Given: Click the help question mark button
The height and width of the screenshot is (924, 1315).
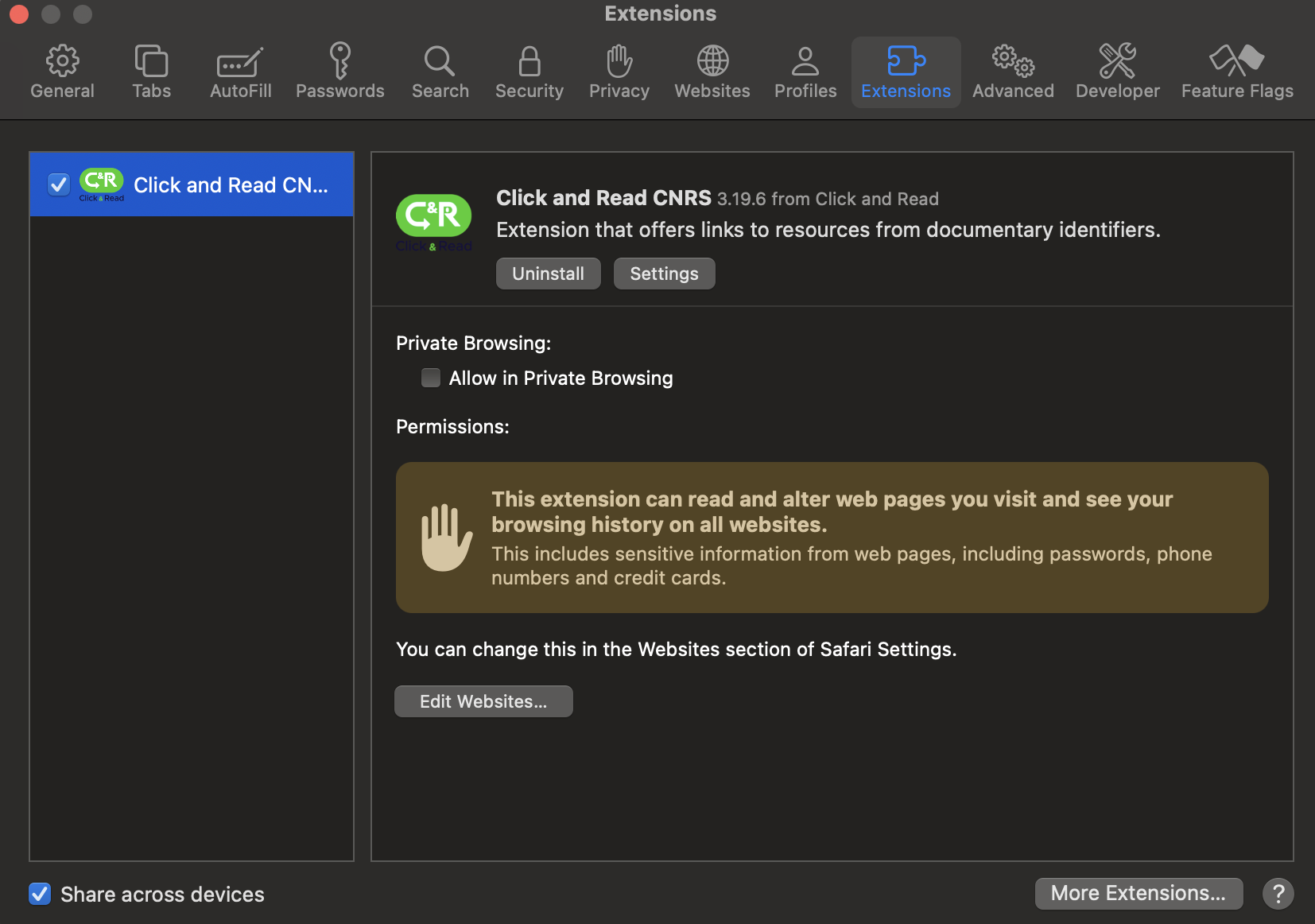Looking at the screenshot, I should click(1278, 894).
